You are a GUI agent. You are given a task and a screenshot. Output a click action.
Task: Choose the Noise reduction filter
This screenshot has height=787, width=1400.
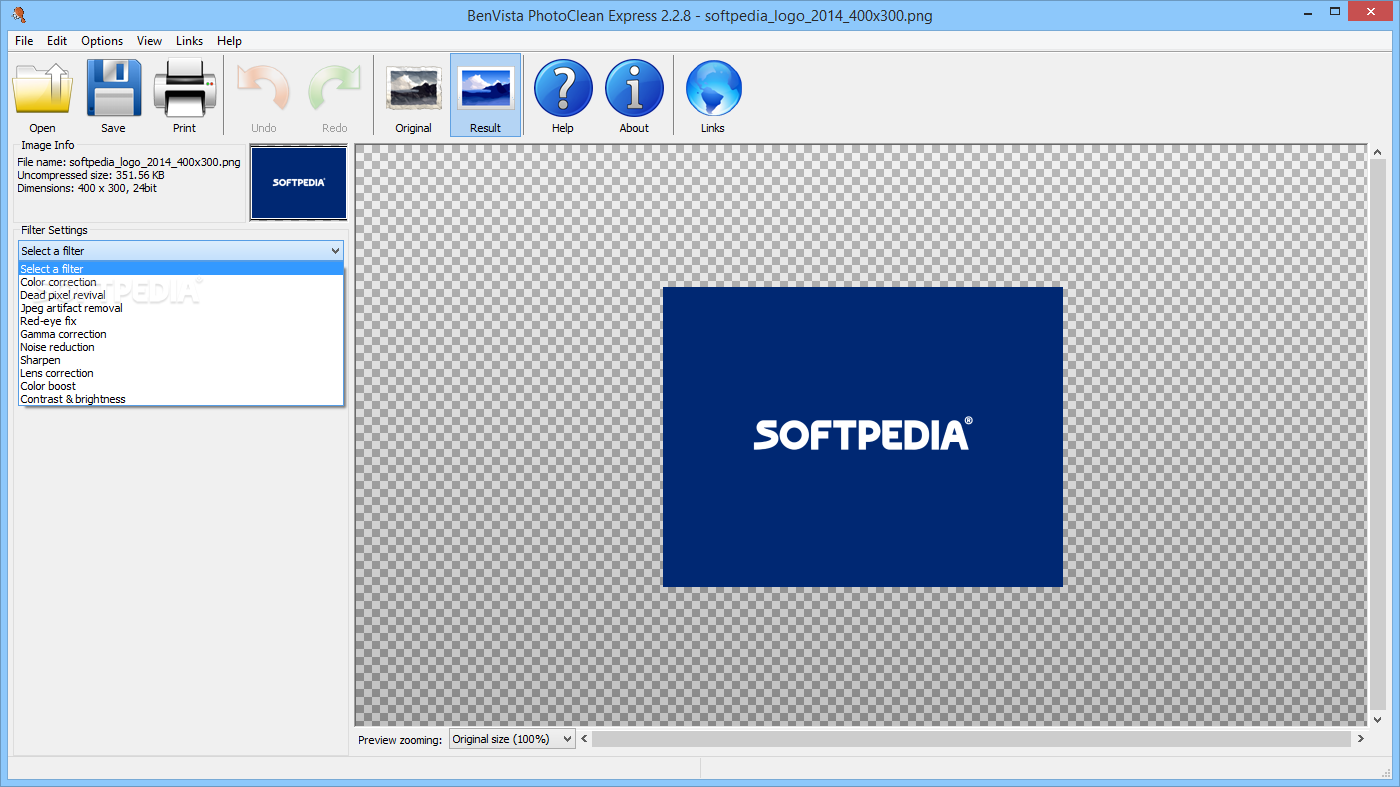coord(181,347)
